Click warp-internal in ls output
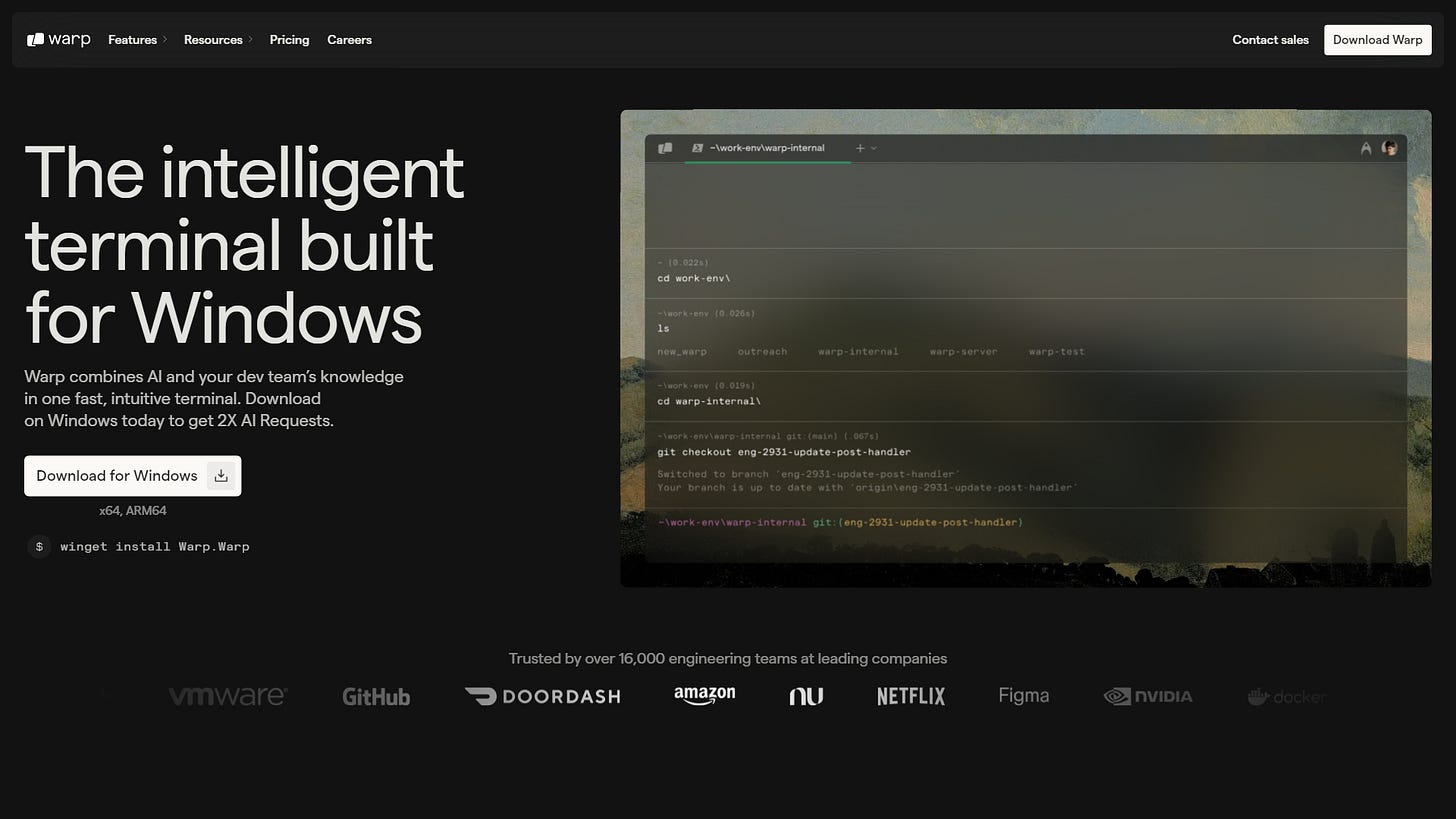 (858, 352)
